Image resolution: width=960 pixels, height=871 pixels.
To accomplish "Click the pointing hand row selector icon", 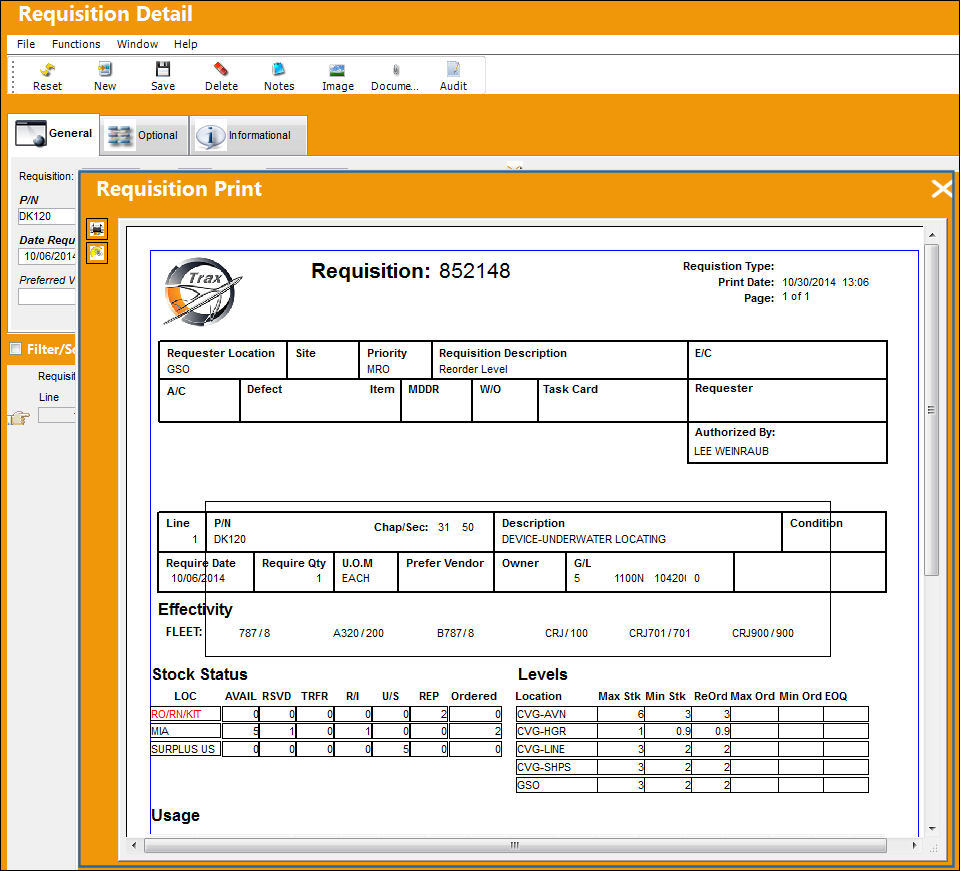I will pyautogui.click(x=19, y=417).
